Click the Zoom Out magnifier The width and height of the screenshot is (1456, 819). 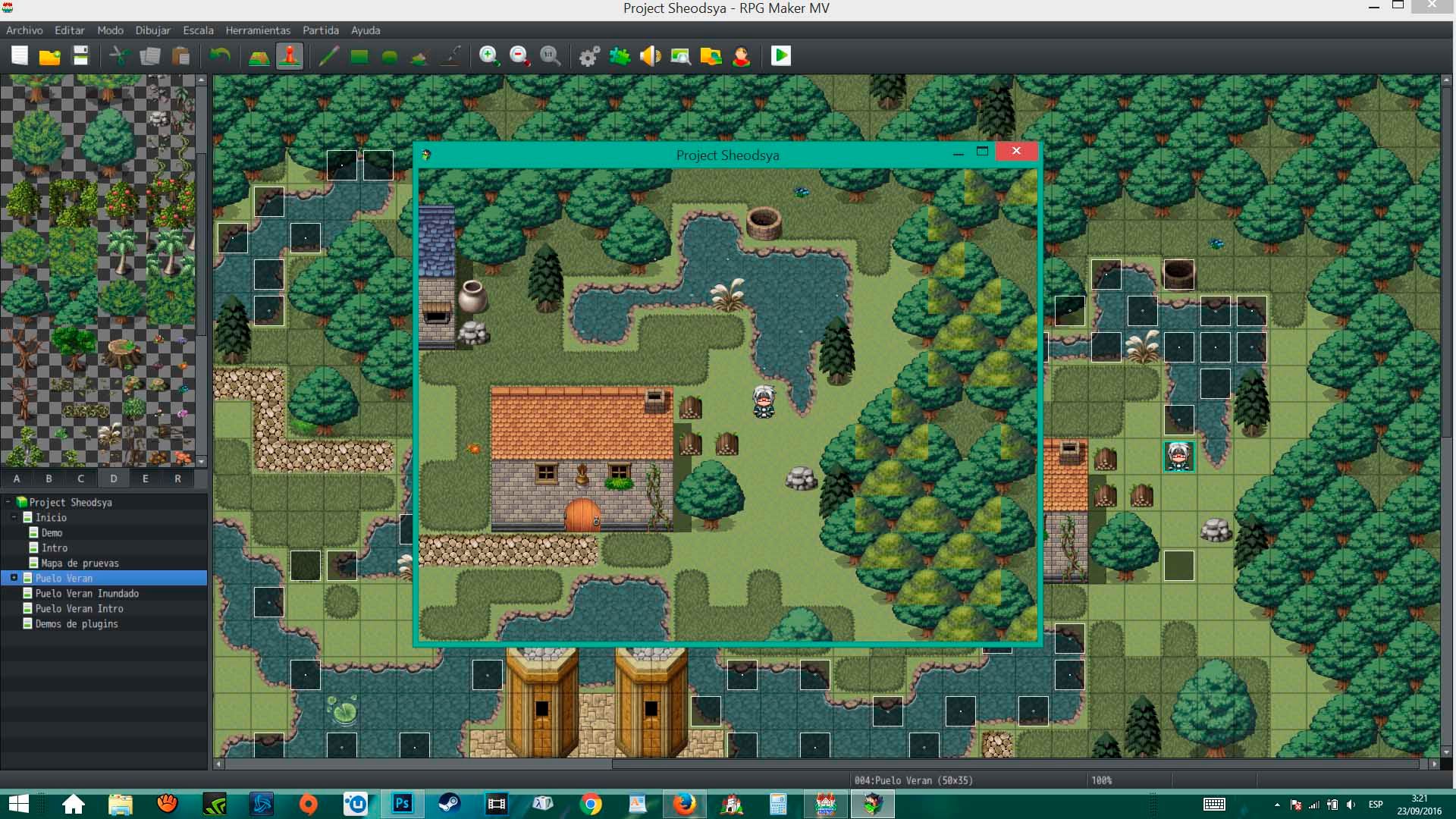(520, 55)
